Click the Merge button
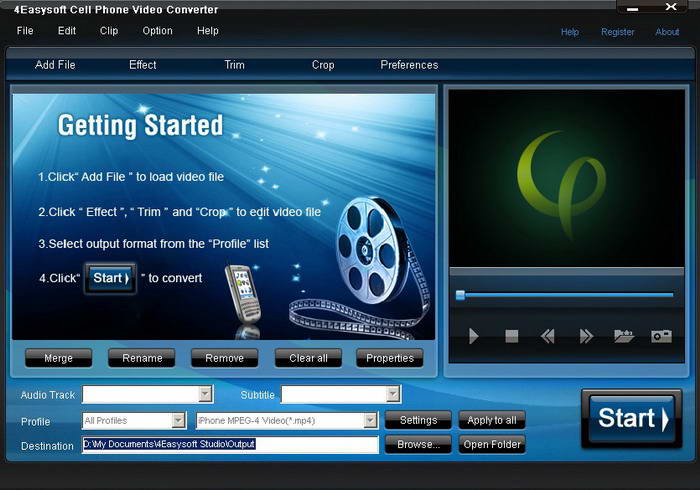 (58, 358)
